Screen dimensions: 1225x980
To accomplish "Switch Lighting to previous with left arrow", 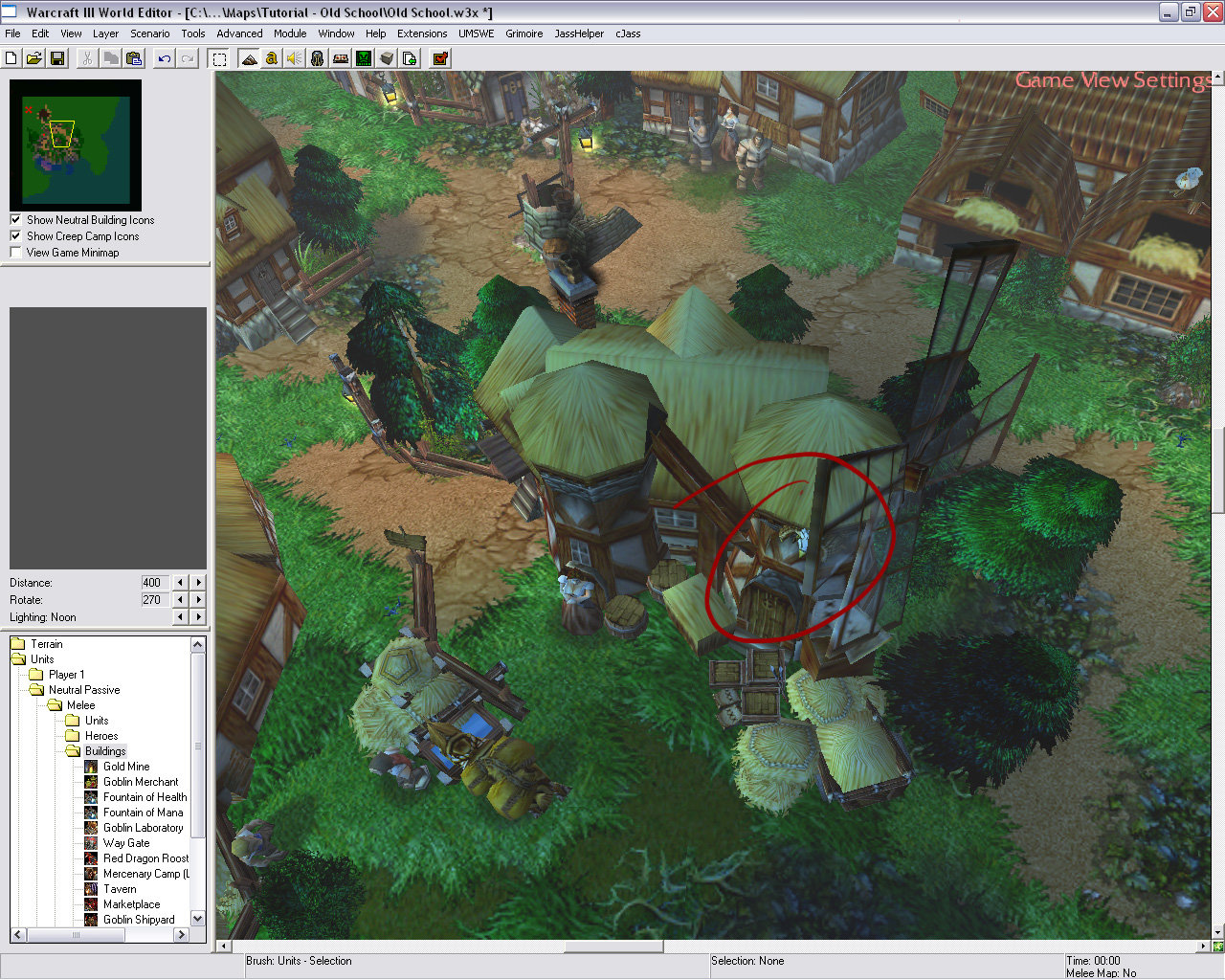I will coord(180,617).
